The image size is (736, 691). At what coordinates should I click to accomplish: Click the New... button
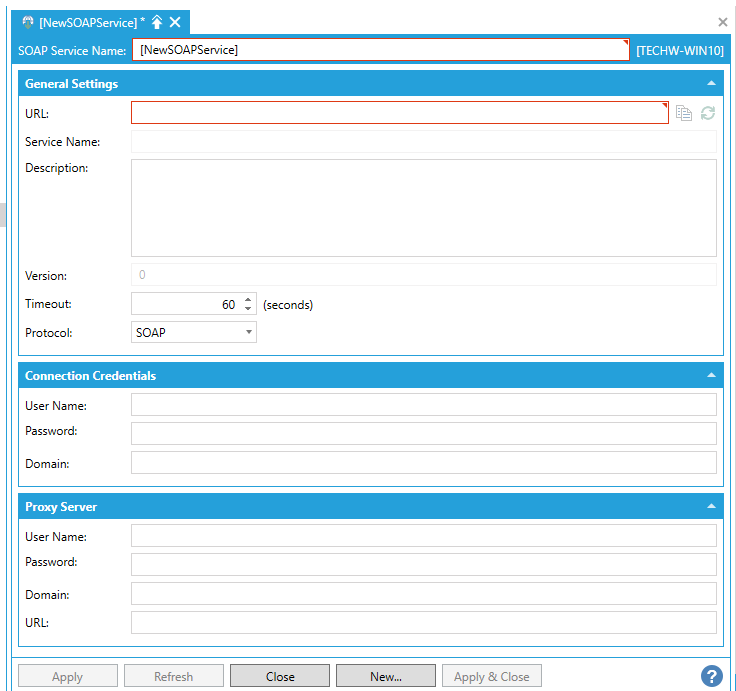(x=386, y=676)
